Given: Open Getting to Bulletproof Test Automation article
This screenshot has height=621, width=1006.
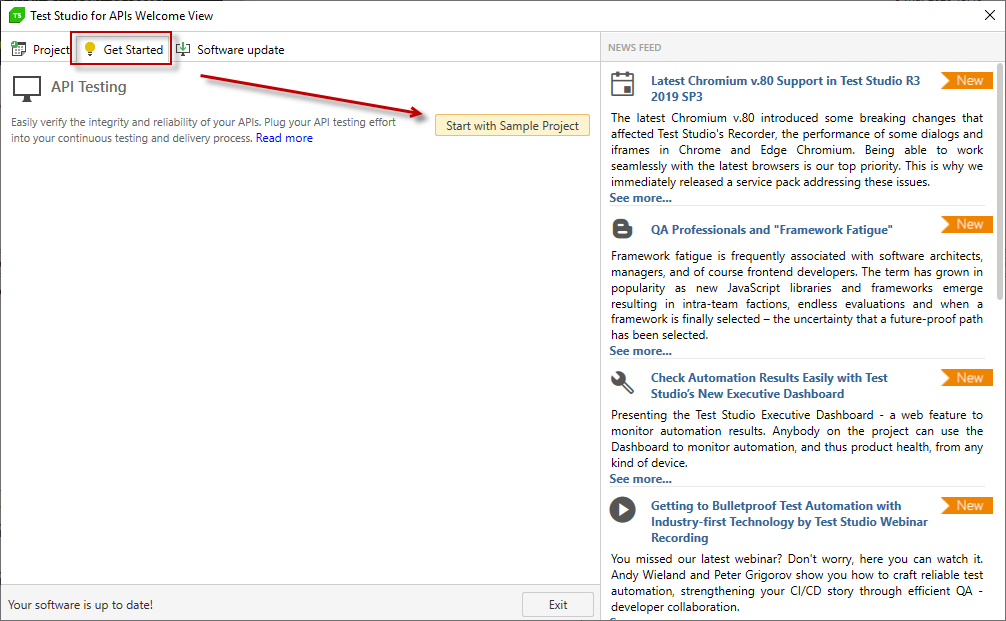Looking at the screenshot, I should coord(789,522).
